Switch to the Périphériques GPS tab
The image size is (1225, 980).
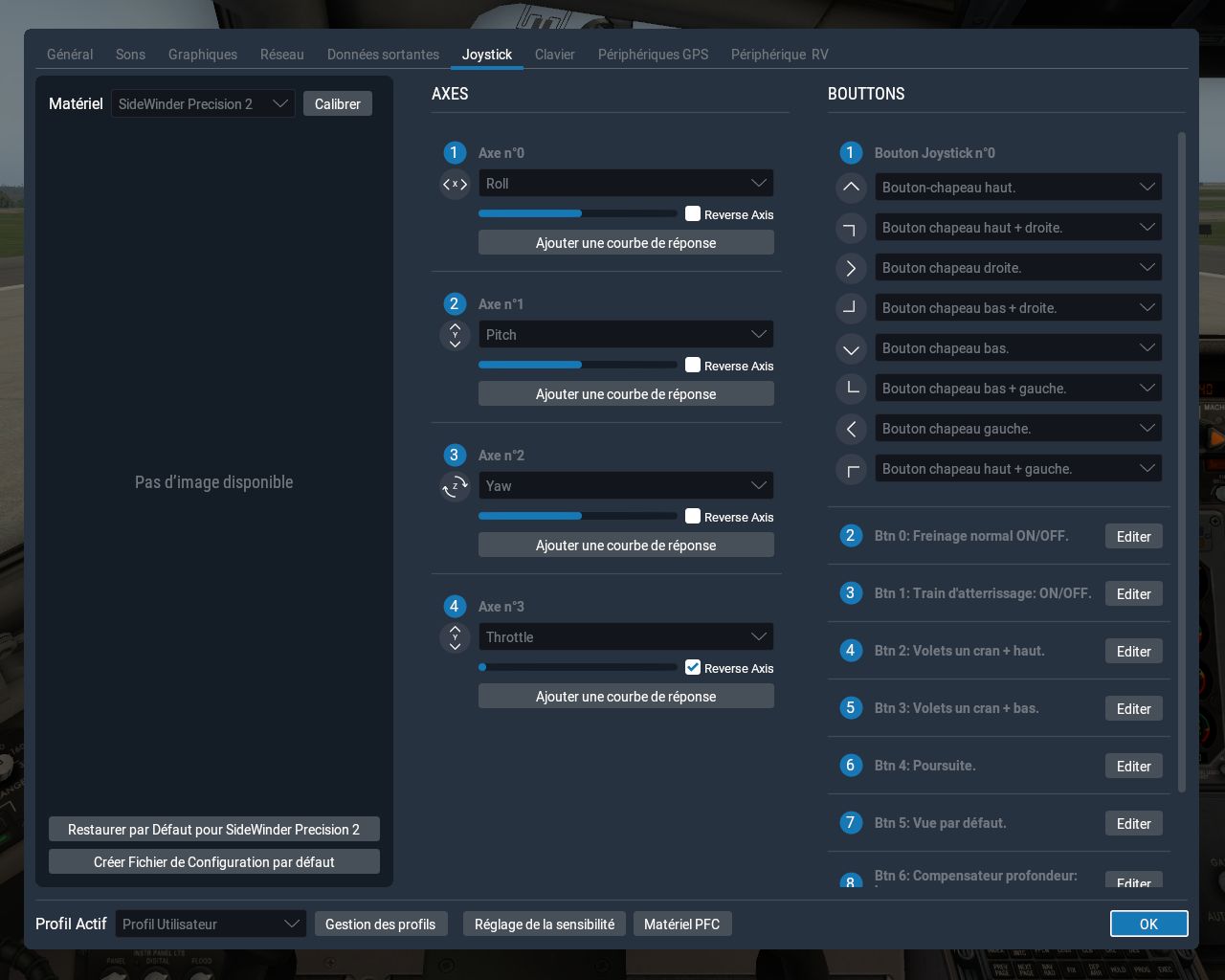[654, 55]
